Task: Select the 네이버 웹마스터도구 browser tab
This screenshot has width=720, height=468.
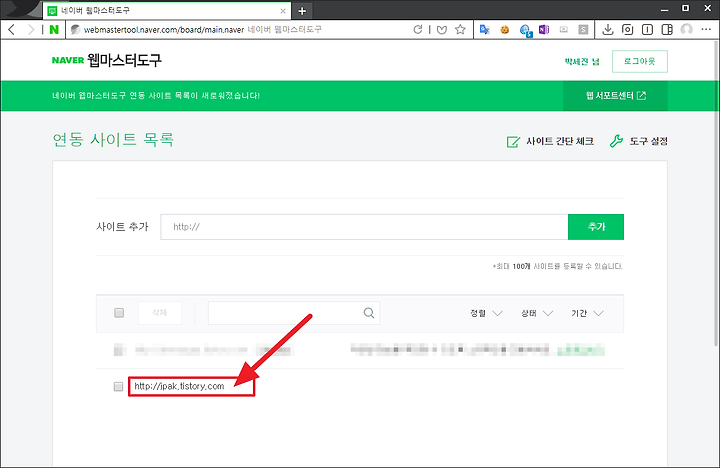Action: tap(167, 11)
